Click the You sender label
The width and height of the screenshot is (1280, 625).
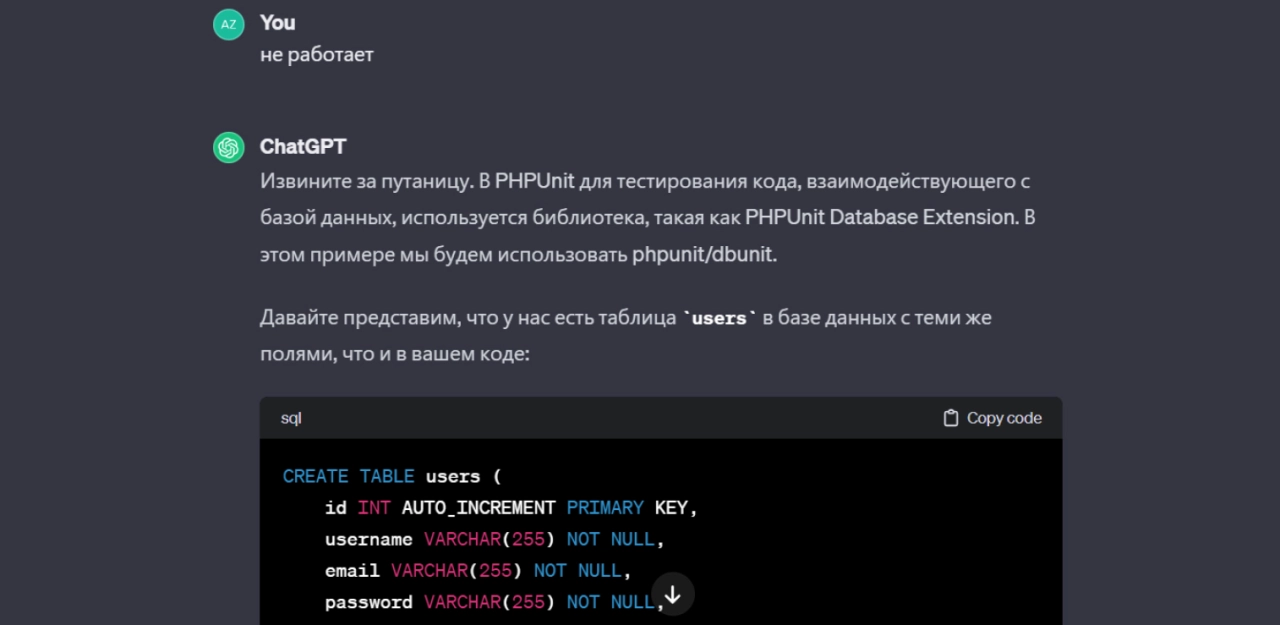[x=277, y=22]
